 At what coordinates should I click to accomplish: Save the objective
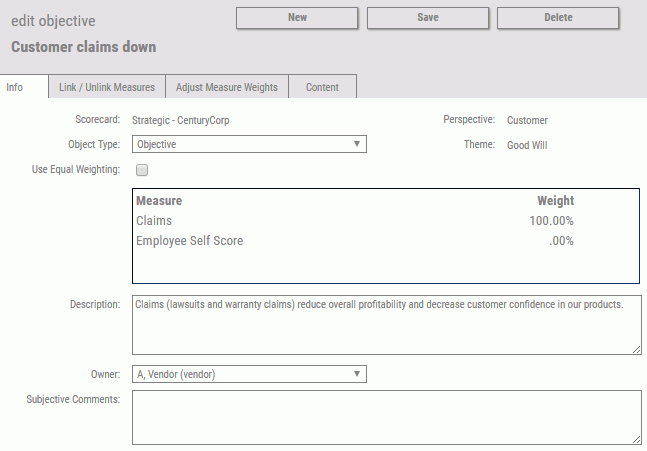(x=427, y=18)
